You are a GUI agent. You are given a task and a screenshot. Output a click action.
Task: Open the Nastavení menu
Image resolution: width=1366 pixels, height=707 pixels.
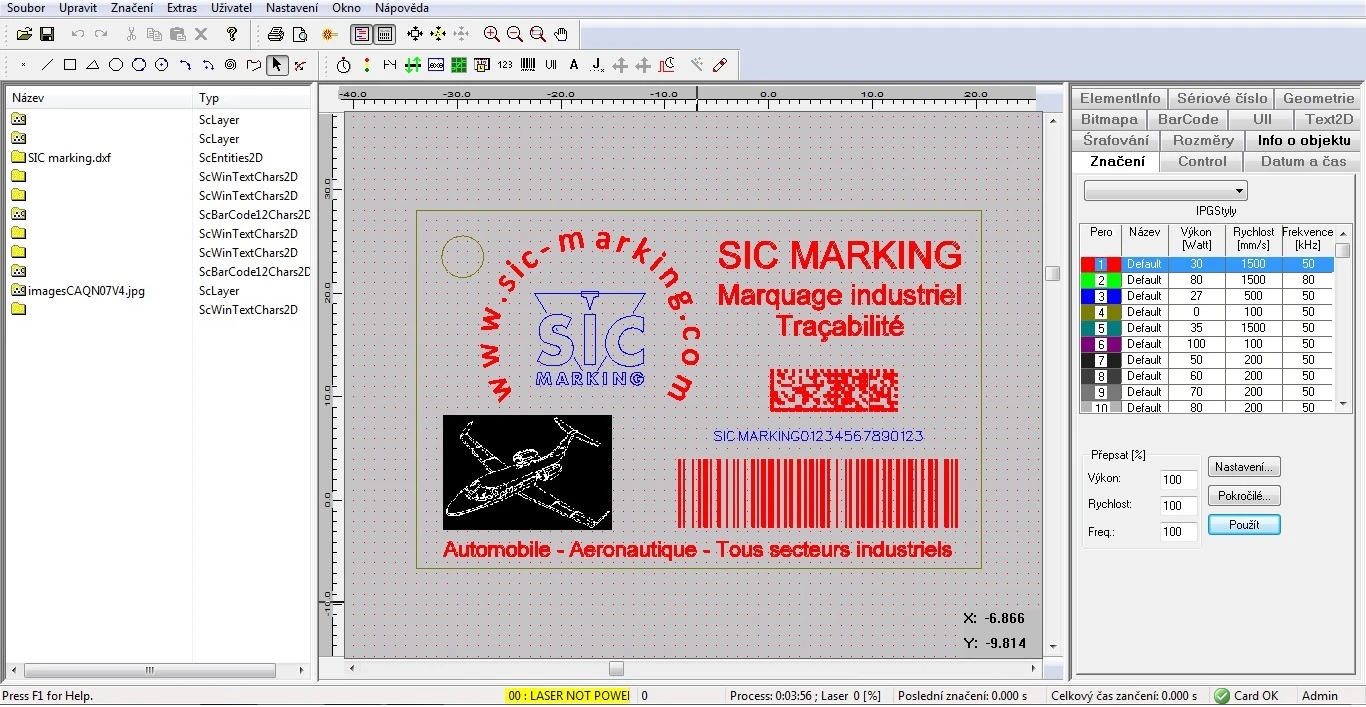[x=292, y=8]
